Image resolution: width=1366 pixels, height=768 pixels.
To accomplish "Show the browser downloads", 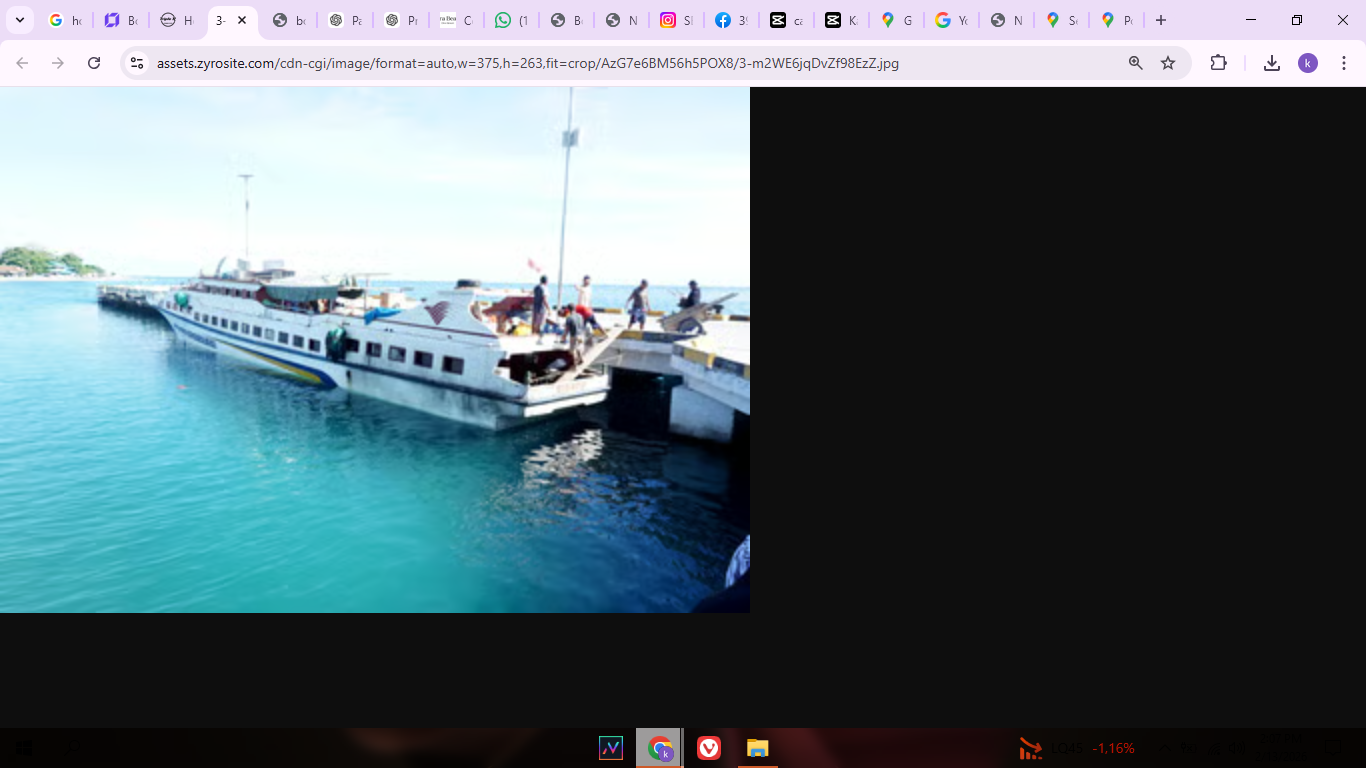I will click(x=1272, y=63).
